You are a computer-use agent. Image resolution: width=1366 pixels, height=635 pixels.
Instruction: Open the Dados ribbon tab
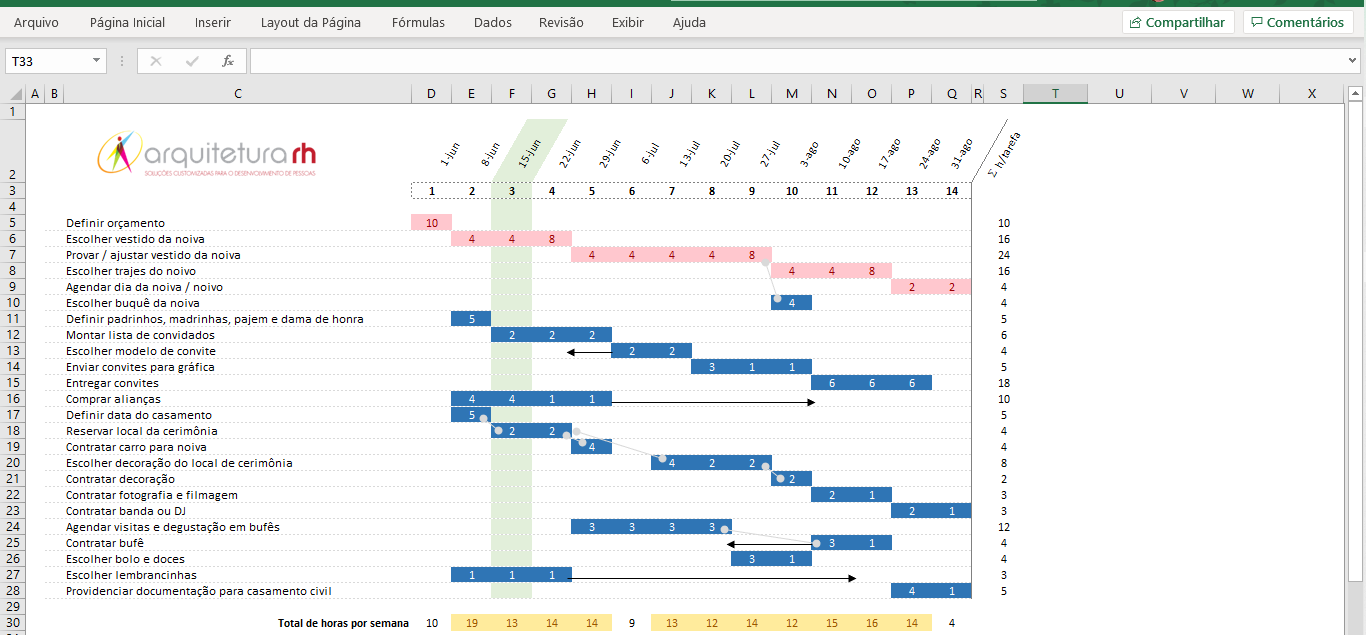(493, 22)
